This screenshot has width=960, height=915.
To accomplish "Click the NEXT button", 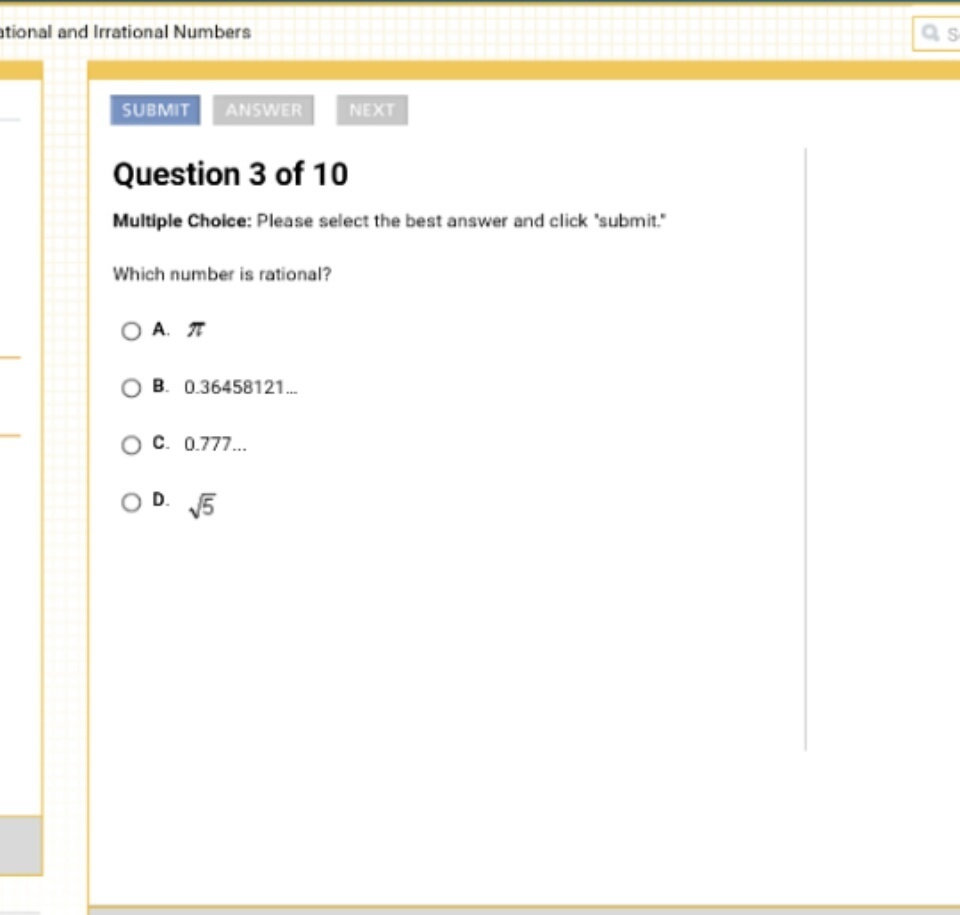I will 372,110.
